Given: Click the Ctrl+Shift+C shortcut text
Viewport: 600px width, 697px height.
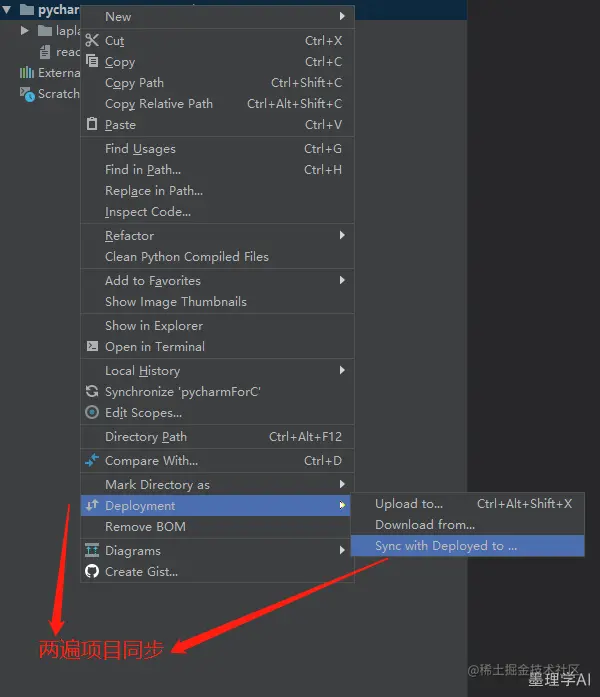Looking at the screenshot, I should click(307, 83).
